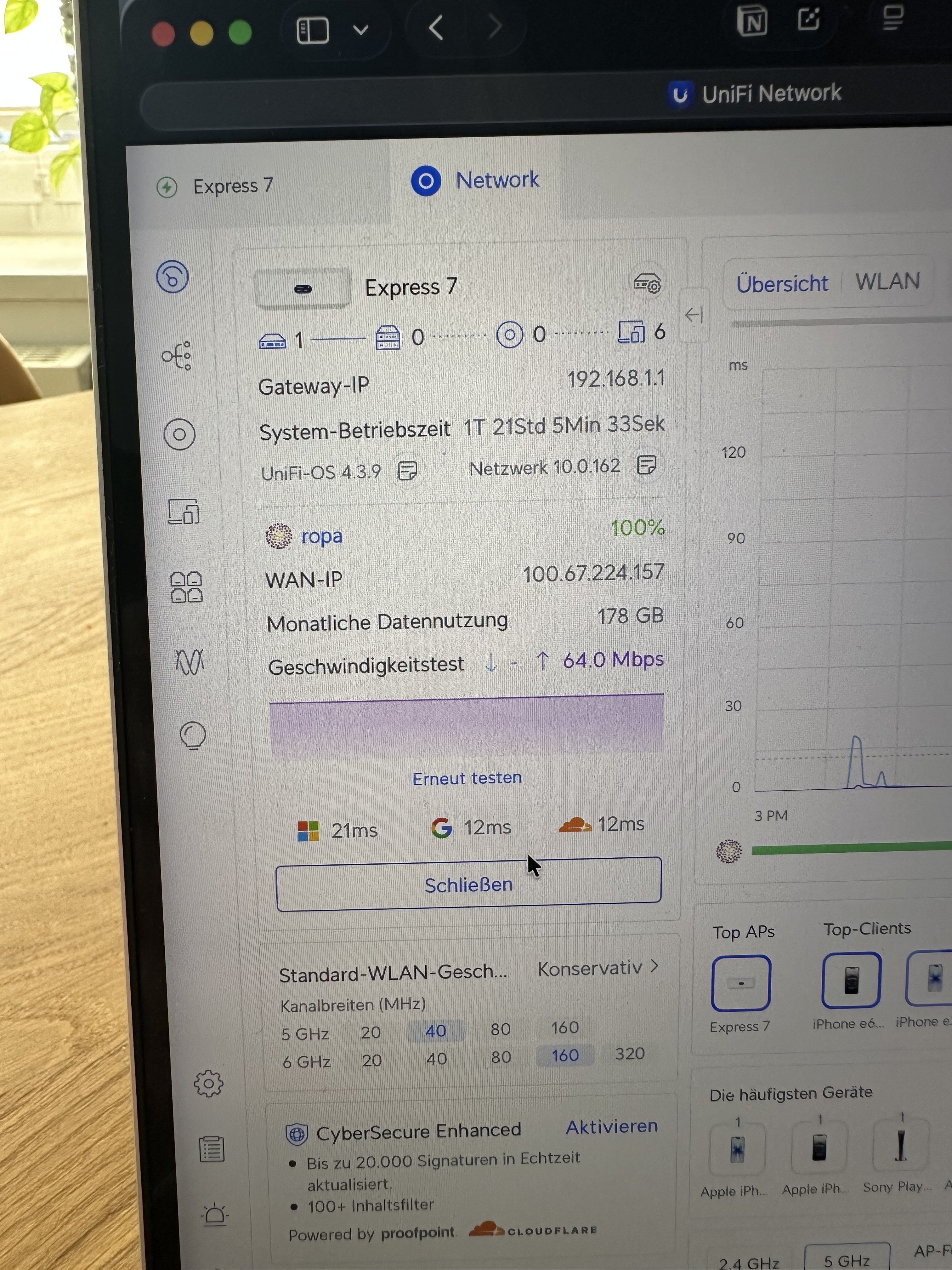
Task: Select 5 GHz band toggle
Action: [x=846, y=1260]
